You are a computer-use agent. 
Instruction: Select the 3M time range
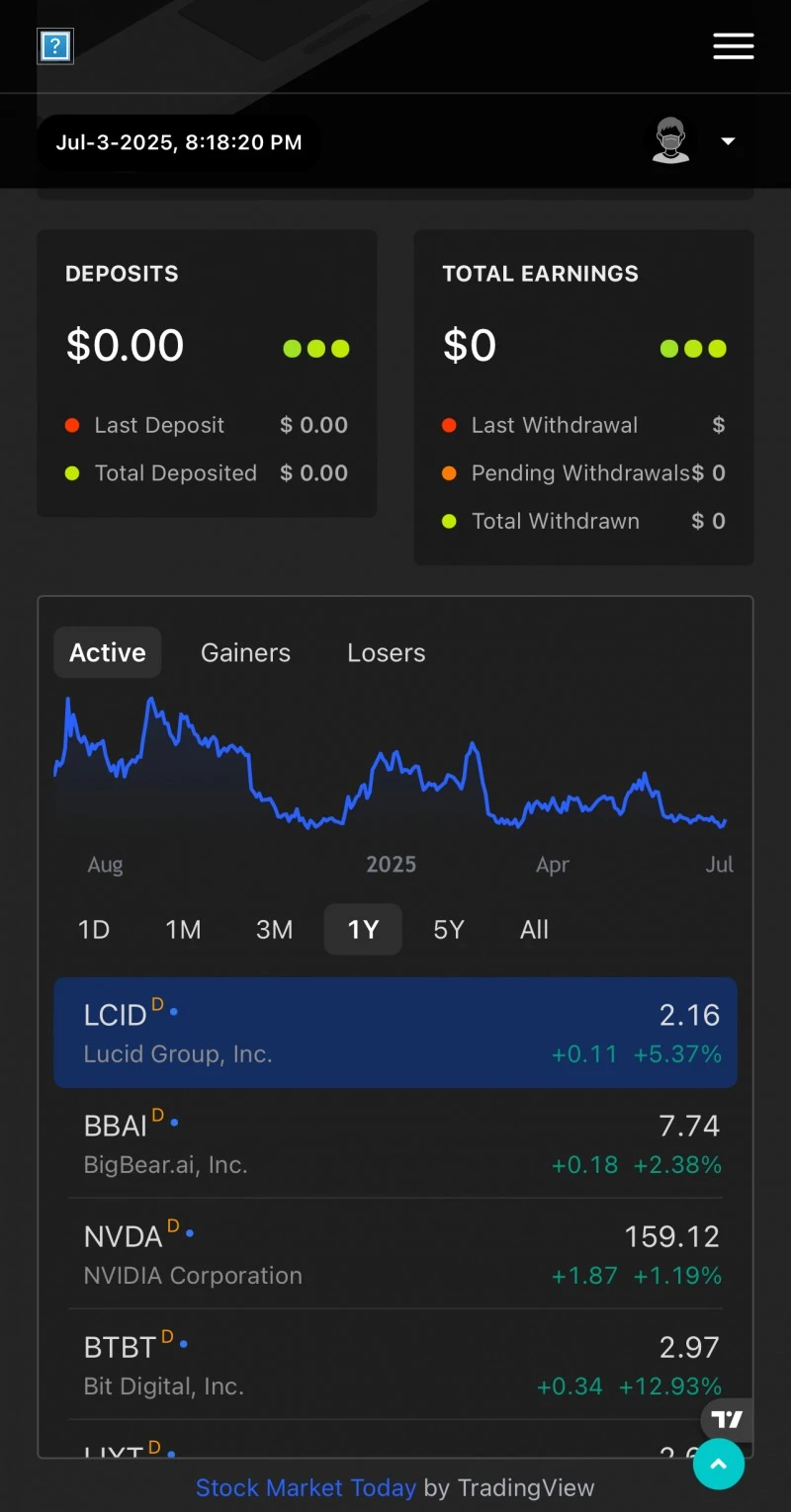pos(274,929)
